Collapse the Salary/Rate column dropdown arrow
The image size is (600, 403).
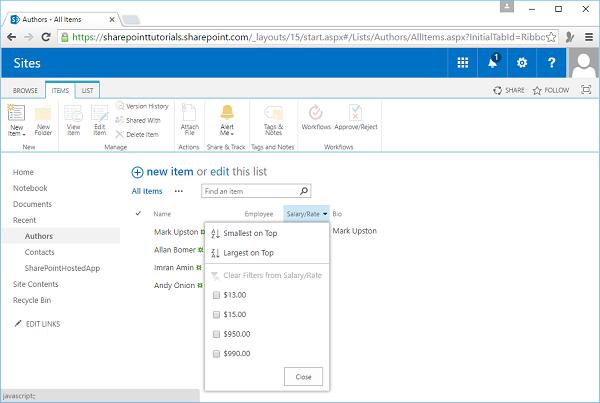tap(325, 214)
